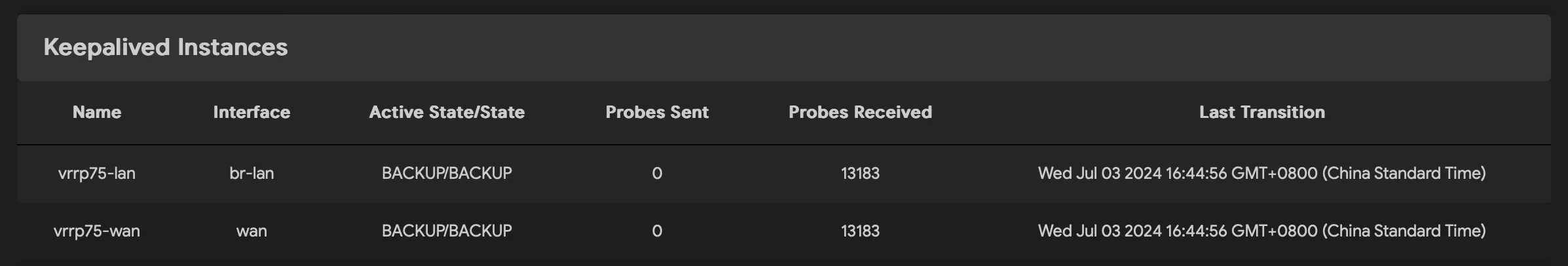Click the Last Transition column header
Screen dimensions: 1568x266
[x=1261, y=112]
